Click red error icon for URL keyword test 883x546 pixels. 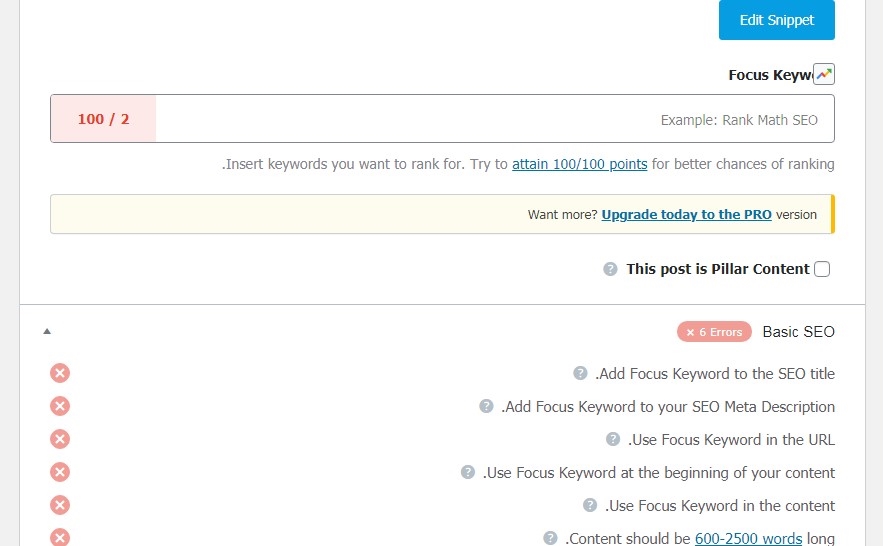tap(60, 439)
